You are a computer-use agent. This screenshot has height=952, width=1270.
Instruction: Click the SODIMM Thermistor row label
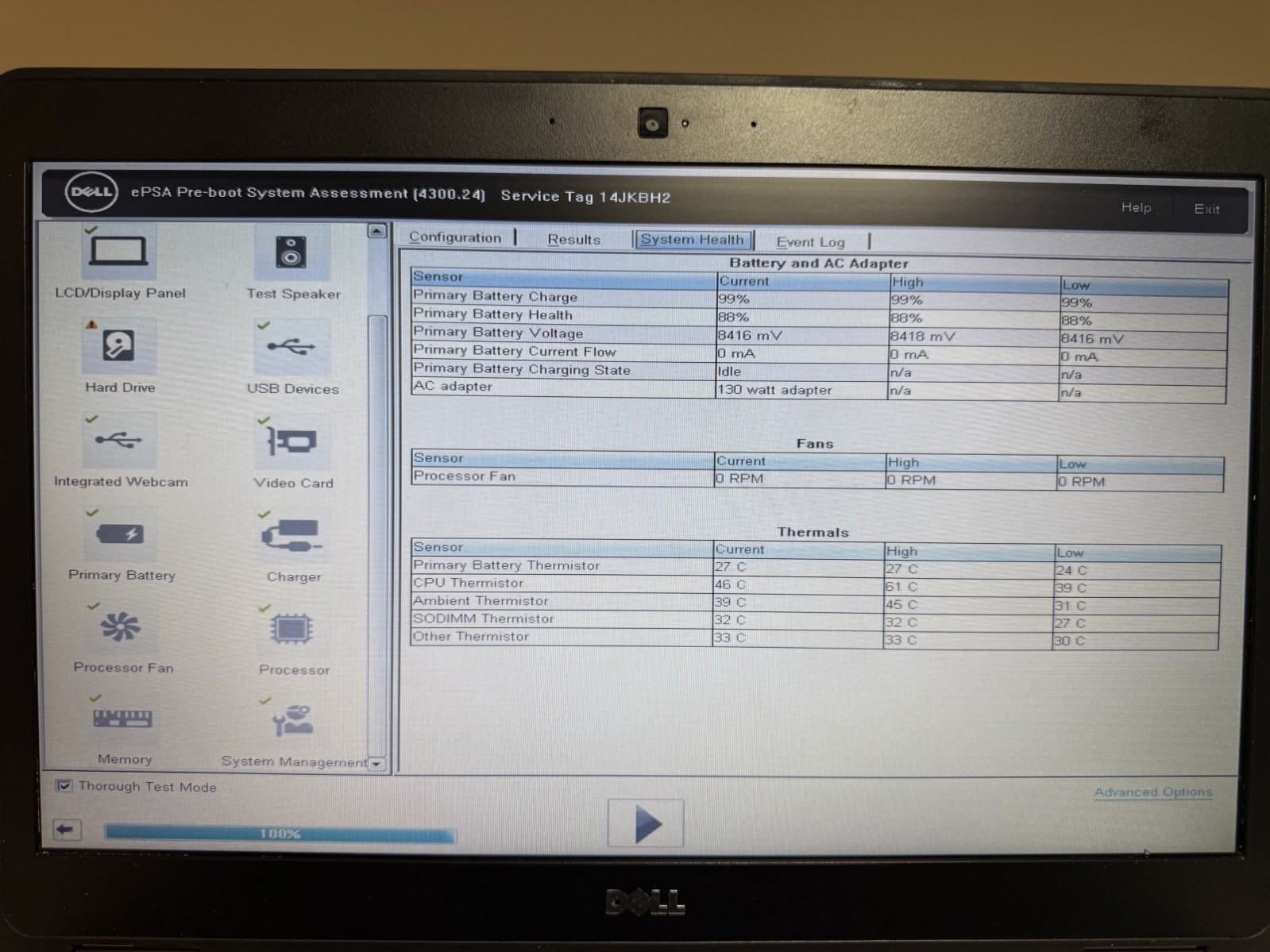pos(483,619)
